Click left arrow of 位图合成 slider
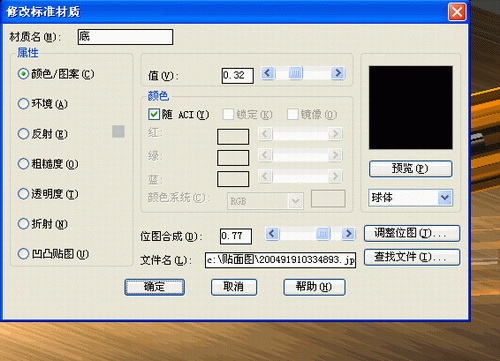The width and height of the screenshot is (500, 361). [272, 233]
